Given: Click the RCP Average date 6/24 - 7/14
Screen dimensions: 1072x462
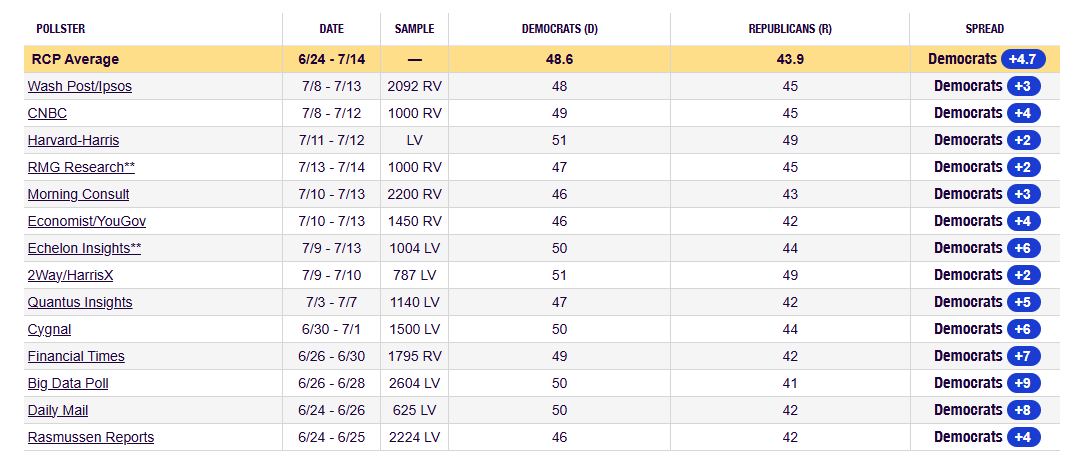Looking at the screenshot, I should point(332,59).
